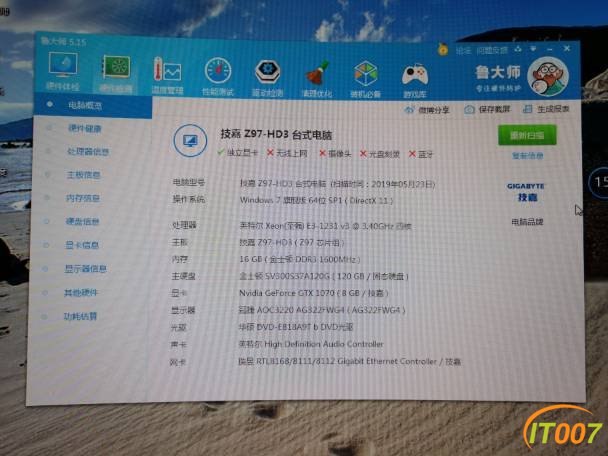Open the 硬件体检 monitor icon
608x456 pixels.
[x=63, y=65]
